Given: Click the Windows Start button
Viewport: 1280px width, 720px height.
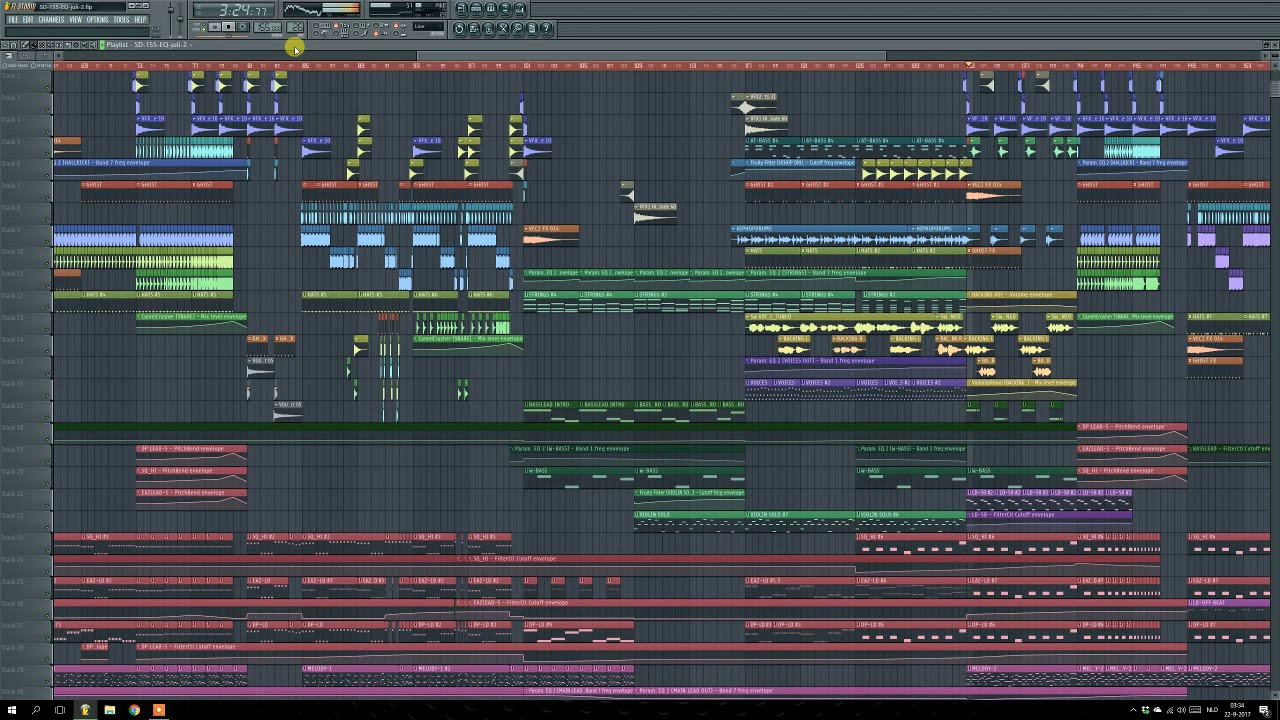Looking at the screenshot, I should pyautogui.click(x=12, y=710).
